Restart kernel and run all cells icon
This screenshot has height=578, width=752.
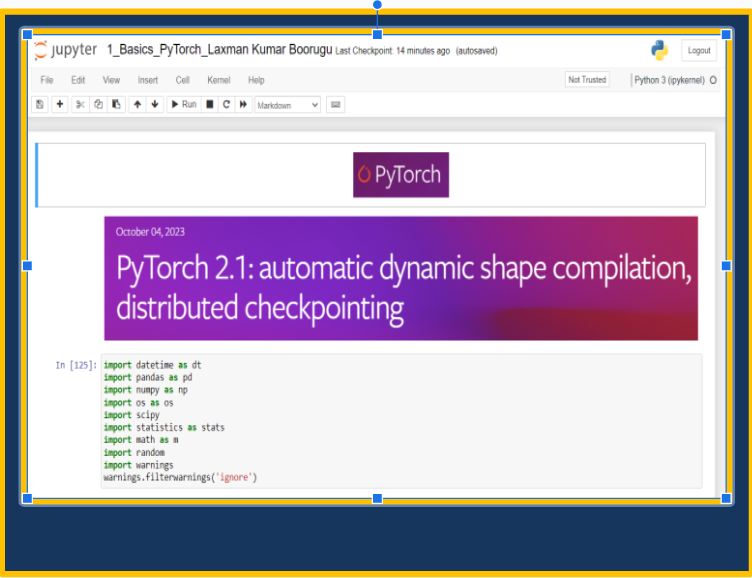[x=244, y=104]
